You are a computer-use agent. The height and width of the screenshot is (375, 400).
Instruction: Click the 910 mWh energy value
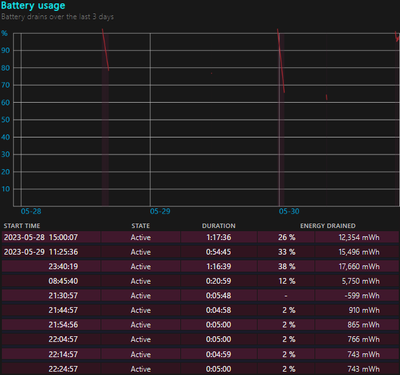pos(364,310)
